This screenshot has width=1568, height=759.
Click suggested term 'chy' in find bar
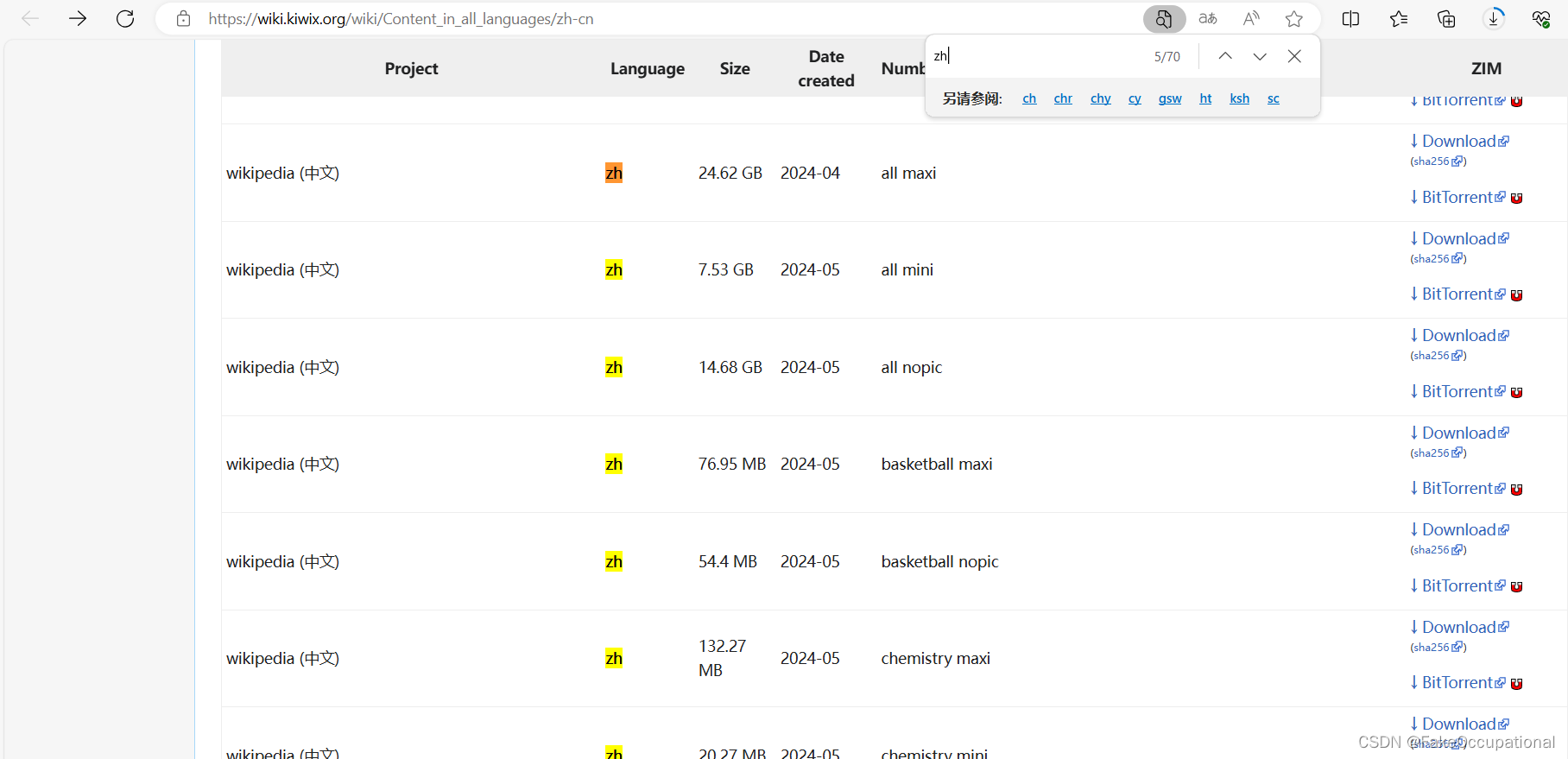click(1100, 98)
